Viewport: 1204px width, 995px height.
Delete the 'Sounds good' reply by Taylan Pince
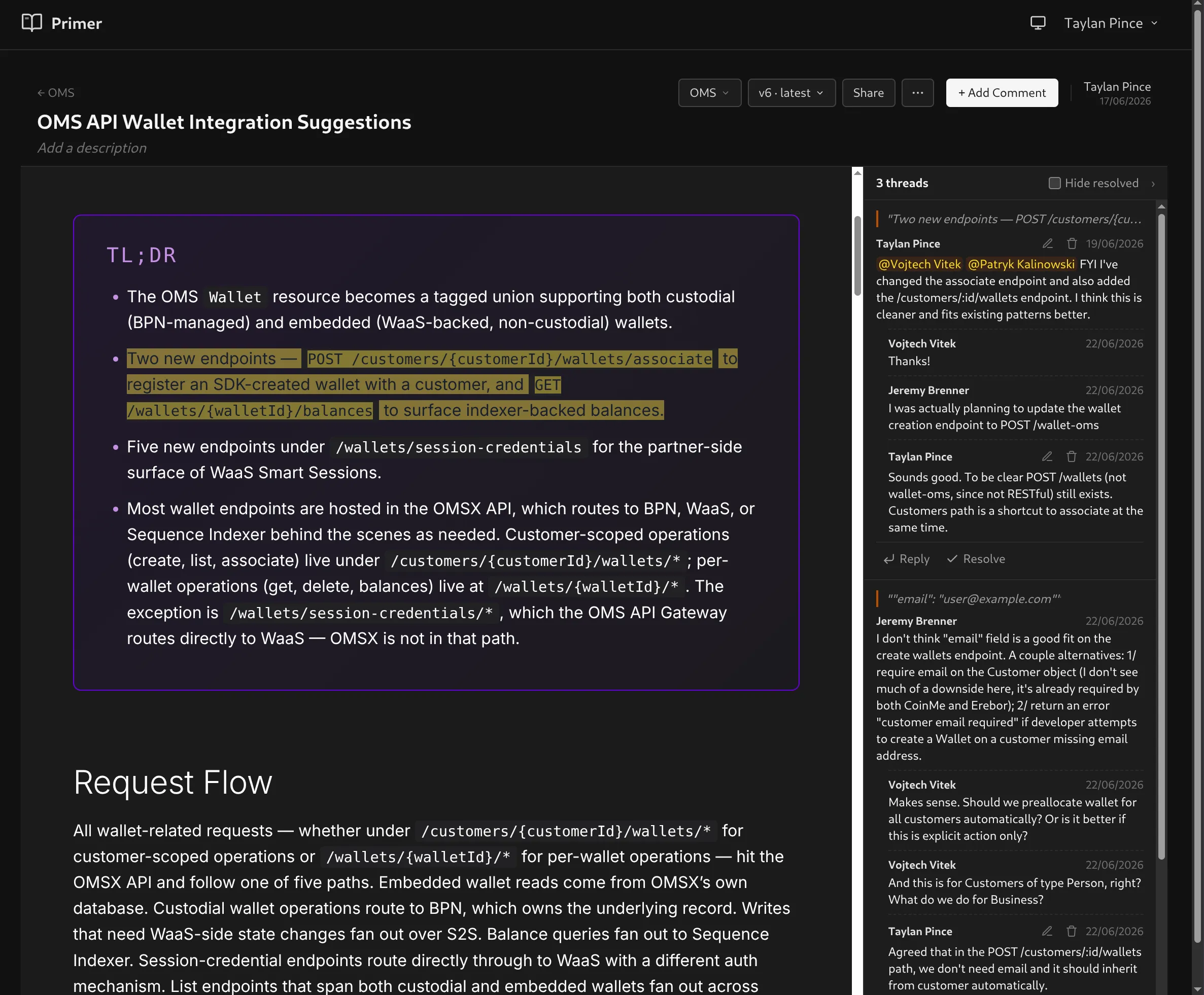point(1071,457)
